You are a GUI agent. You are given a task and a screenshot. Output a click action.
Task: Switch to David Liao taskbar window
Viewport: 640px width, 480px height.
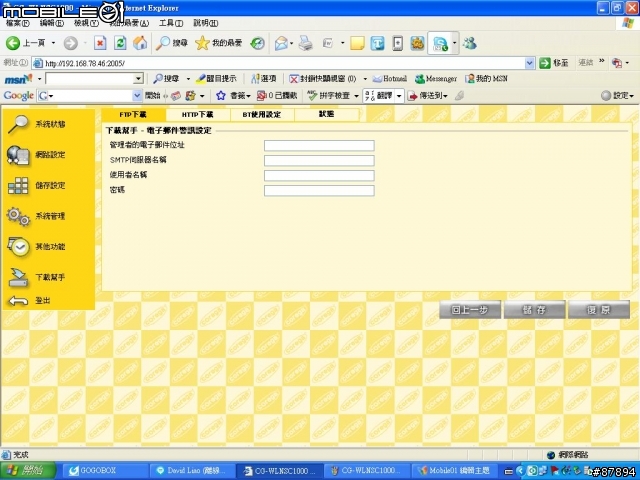click(x=193, y=470)
